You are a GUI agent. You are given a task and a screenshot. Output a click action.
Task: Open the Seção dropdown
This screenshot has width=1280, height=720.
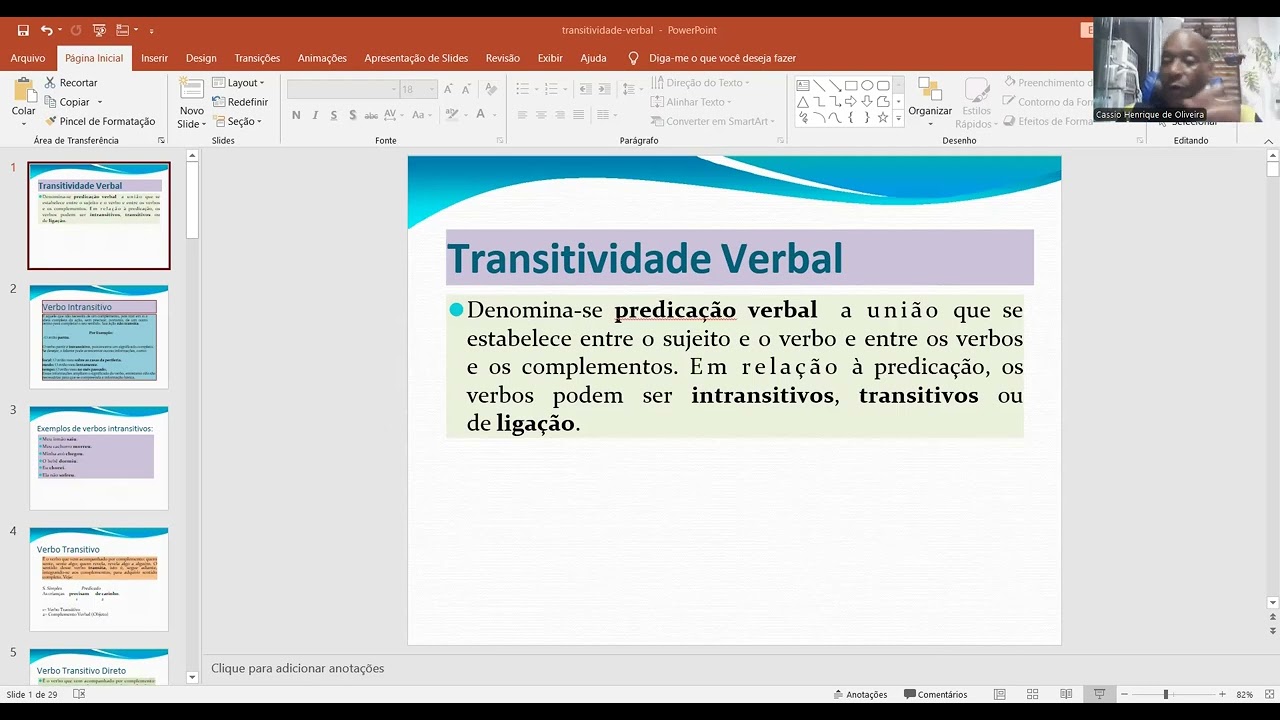coord(237,121)
